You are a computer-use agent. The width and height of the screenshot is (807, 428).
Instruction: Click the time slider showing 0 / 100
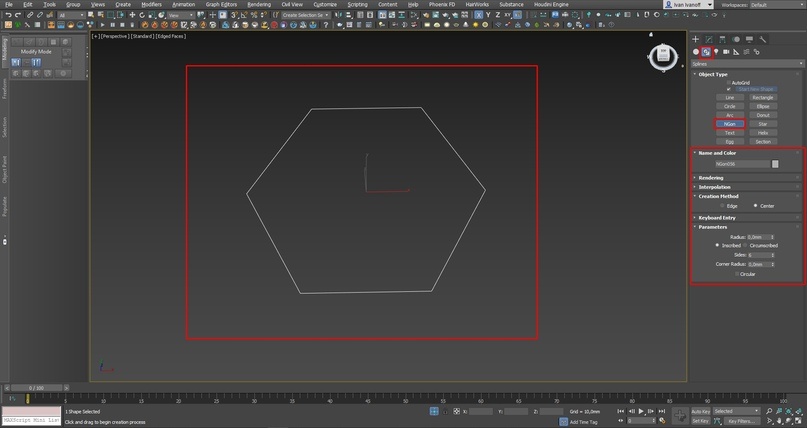37,388
